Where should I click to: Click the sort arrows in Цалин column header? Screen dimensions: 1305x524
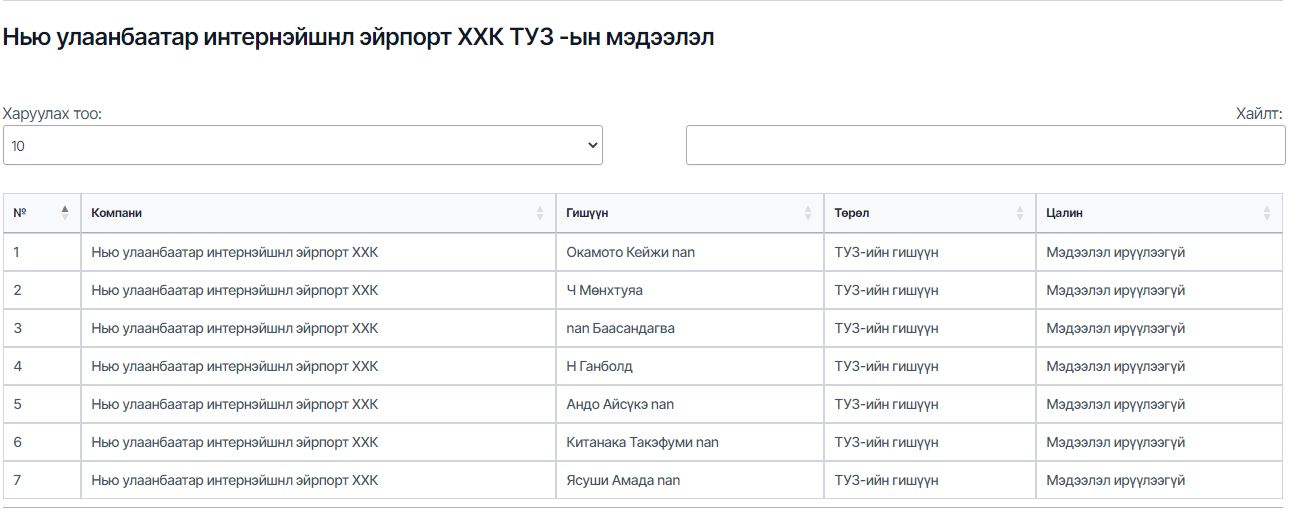tap(1267, 213)
